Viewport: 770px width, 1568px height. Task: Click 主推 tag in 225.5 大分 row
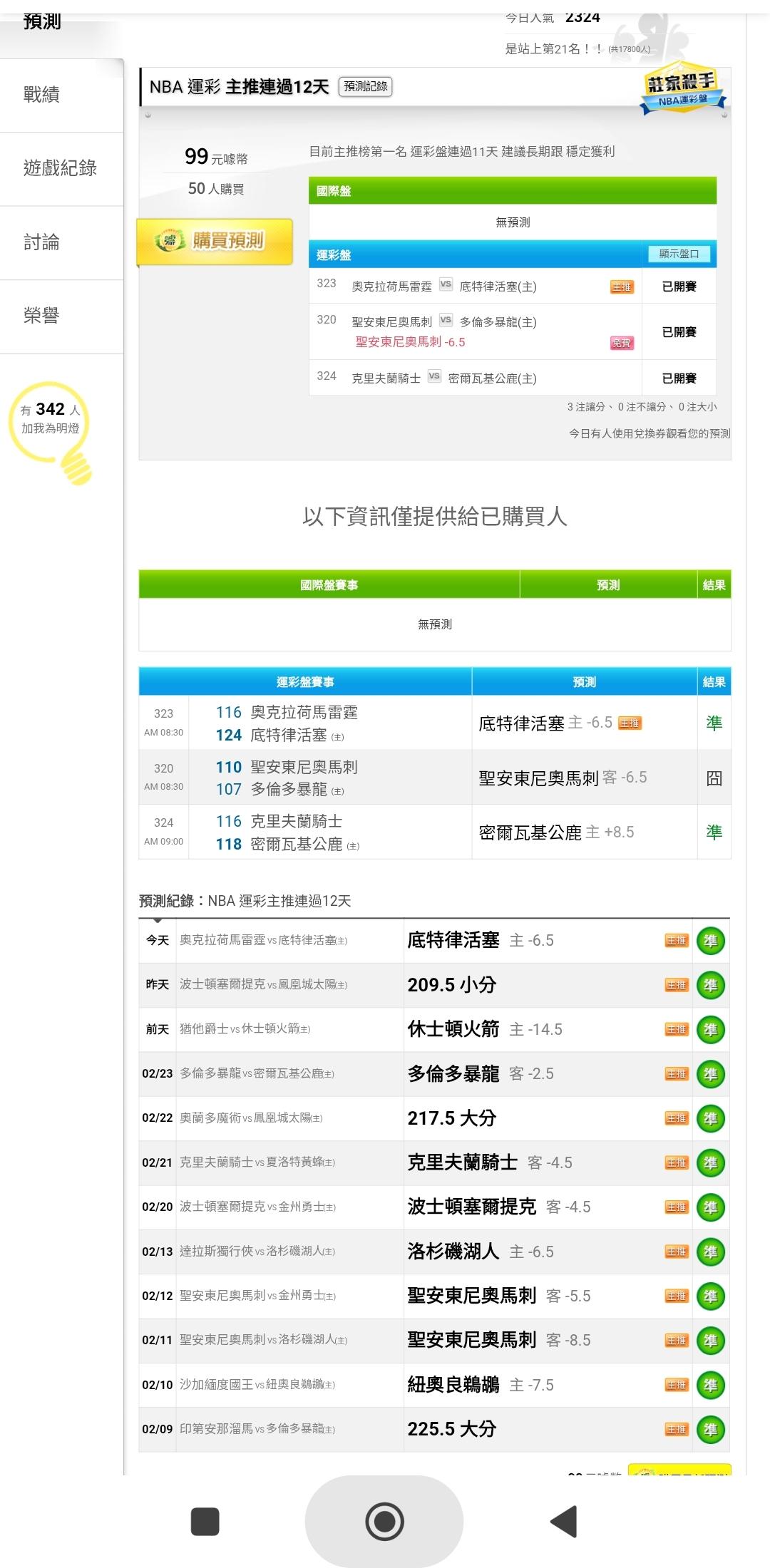pyautogui.click(x=677, y=1429)
